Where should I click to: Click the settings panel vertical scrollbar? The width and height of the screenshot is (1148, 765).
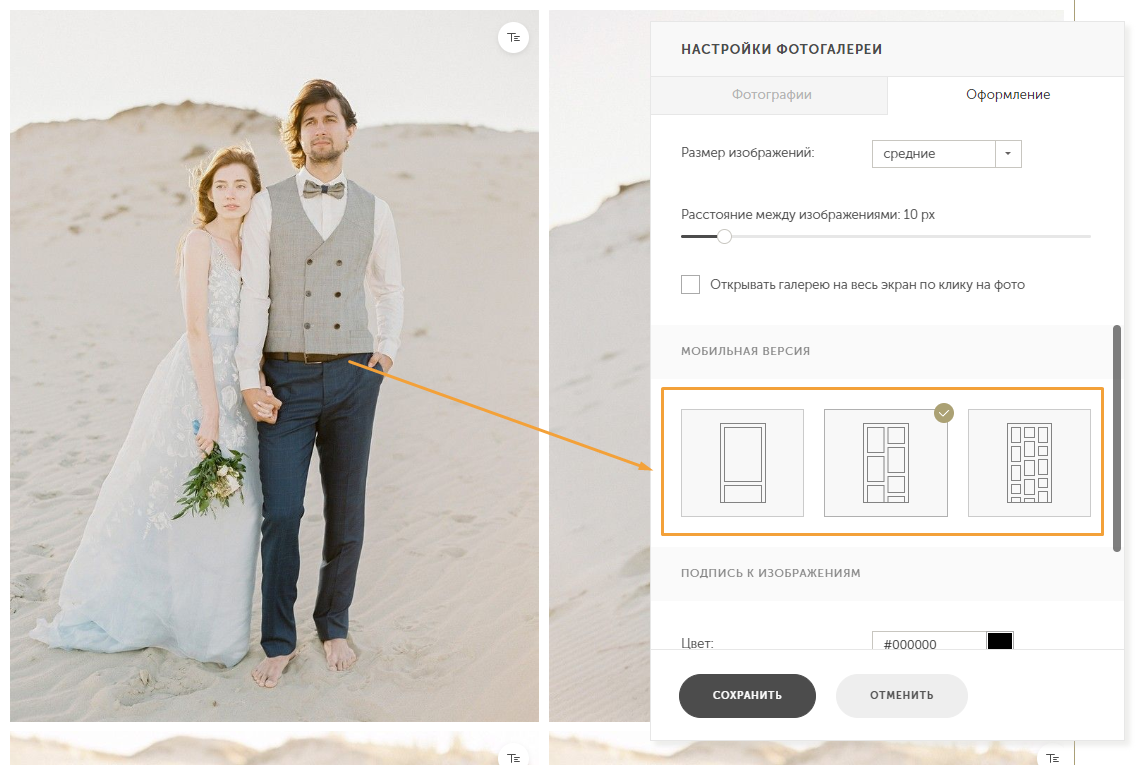(x=1117, y=437)
